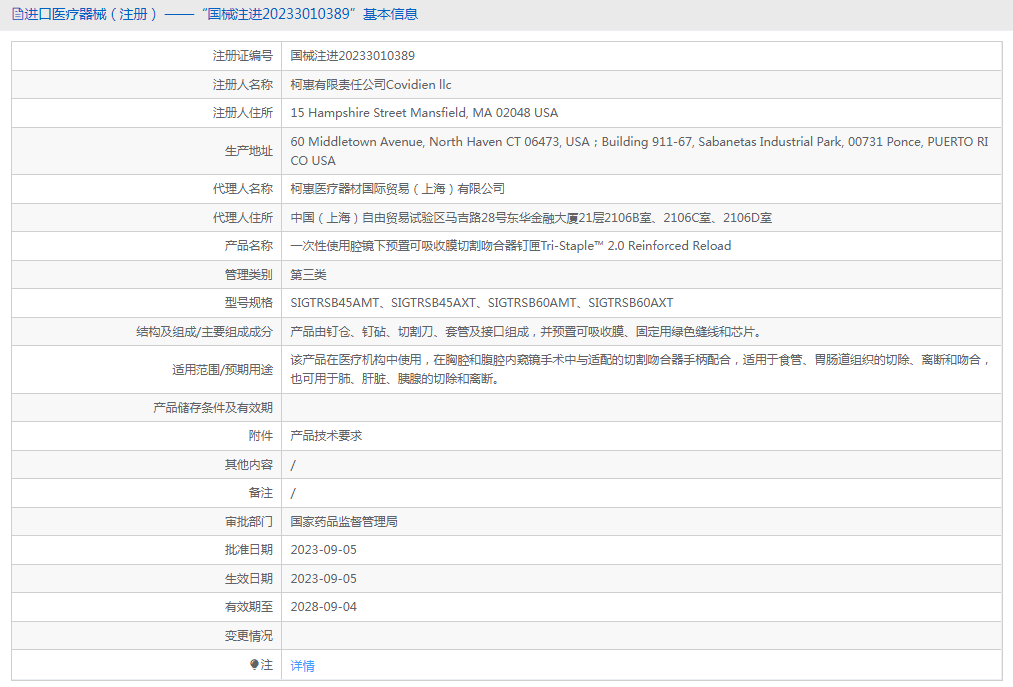Select effective date 2023-09-05 in 生效日期 row
This screenshot has width=1013, height=687.
click(324, 579)
